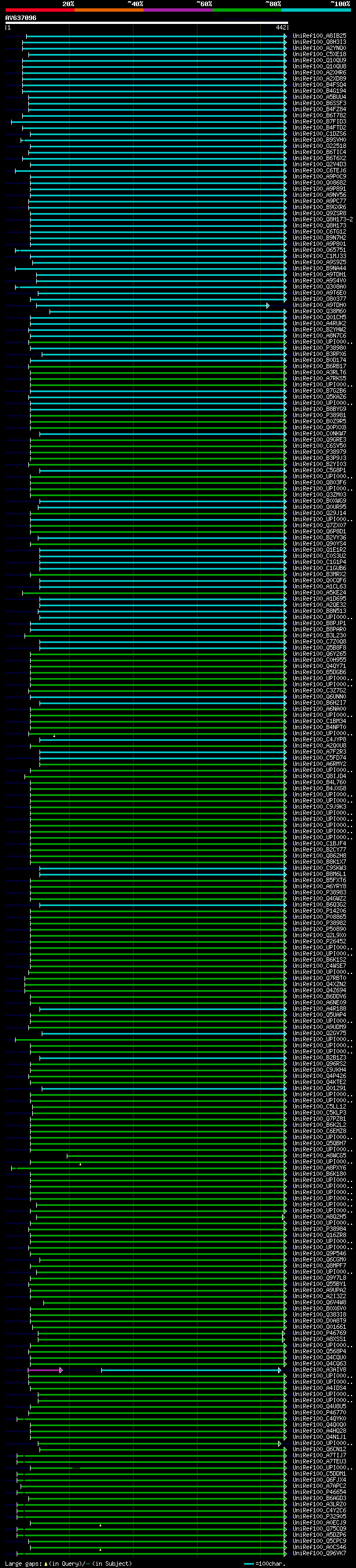
Task: Open hit UniRef100_Q862M8
Action: click(319, 855)
